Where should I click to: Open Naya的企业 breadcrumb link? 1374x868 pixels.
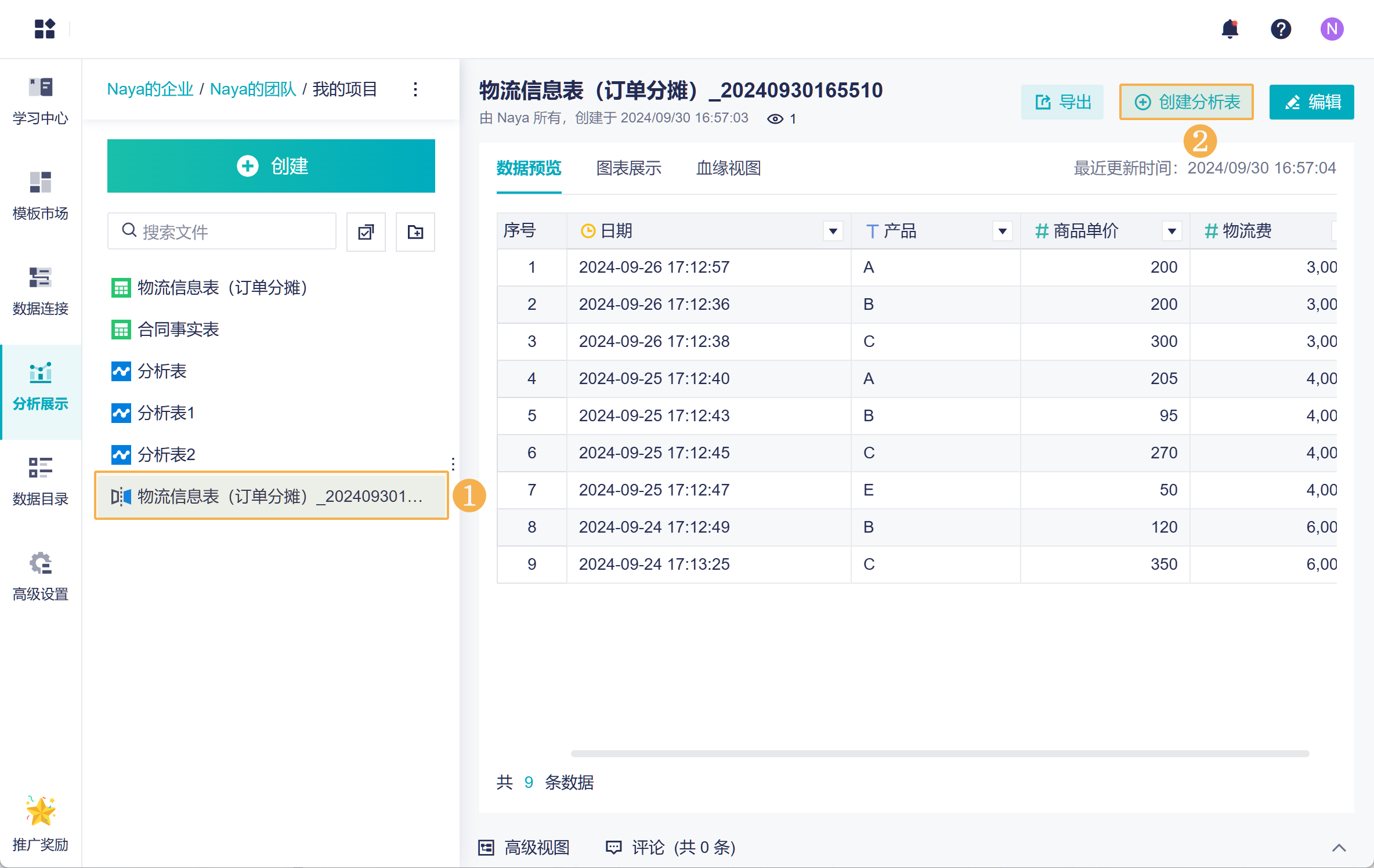coord(150,89)
